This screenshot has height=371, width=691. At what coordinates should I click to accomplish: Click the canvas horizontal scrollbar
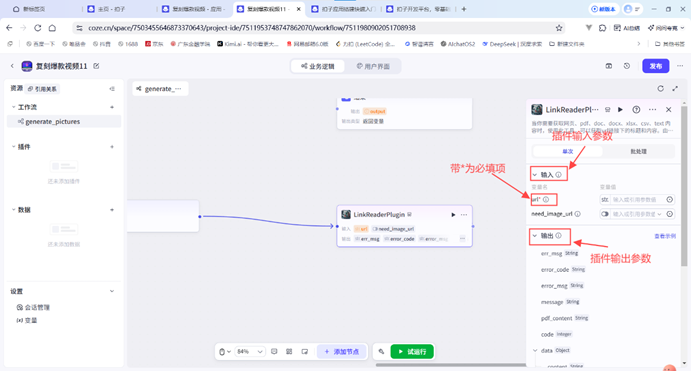pyautogui.click(x=450, y=365)
